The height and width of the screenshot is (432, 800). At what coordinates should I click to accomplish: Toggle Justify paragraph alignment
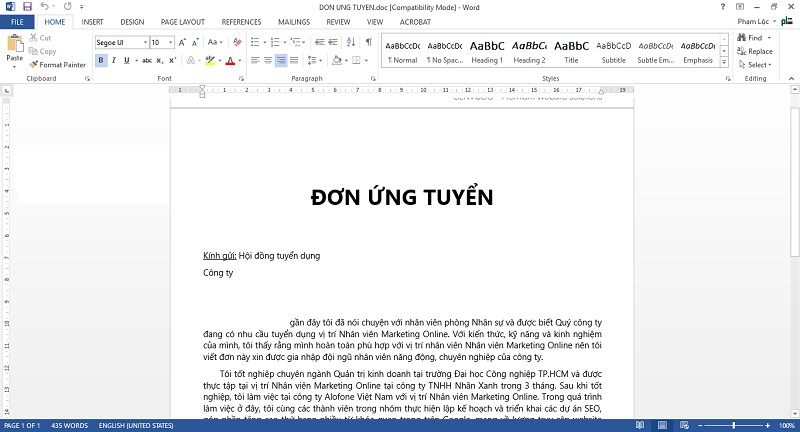(296, 61)
